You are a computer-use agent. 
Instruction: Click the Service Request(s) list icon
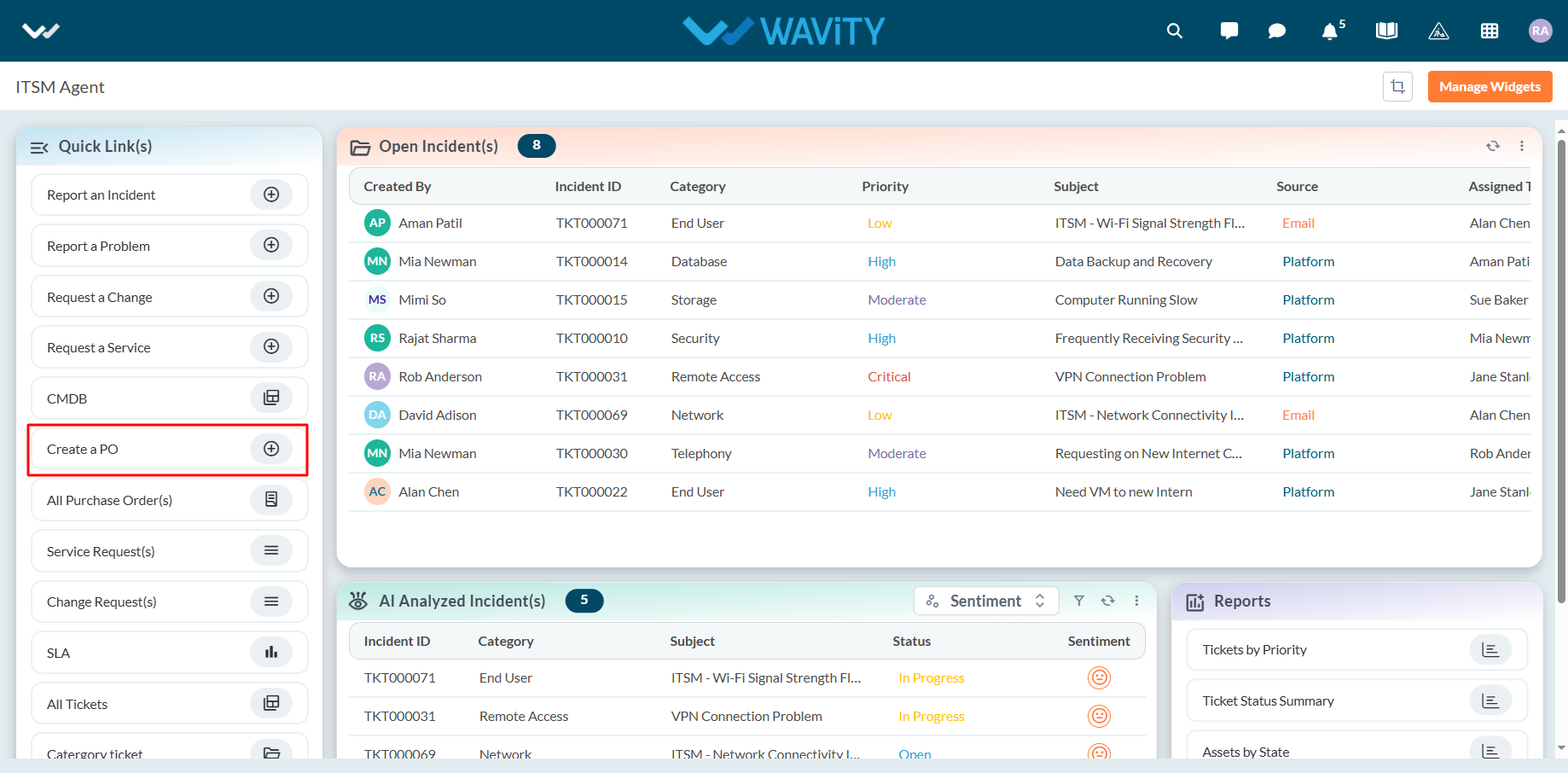(271, 550)
